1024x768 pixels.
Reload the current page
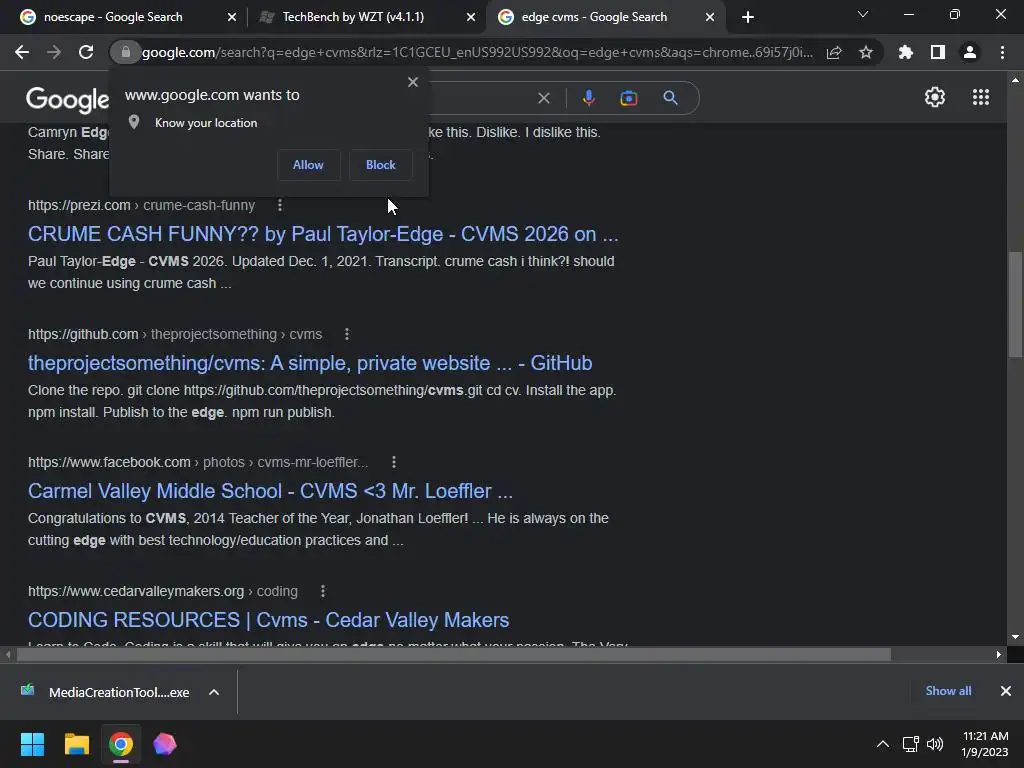tap(86, 52)
